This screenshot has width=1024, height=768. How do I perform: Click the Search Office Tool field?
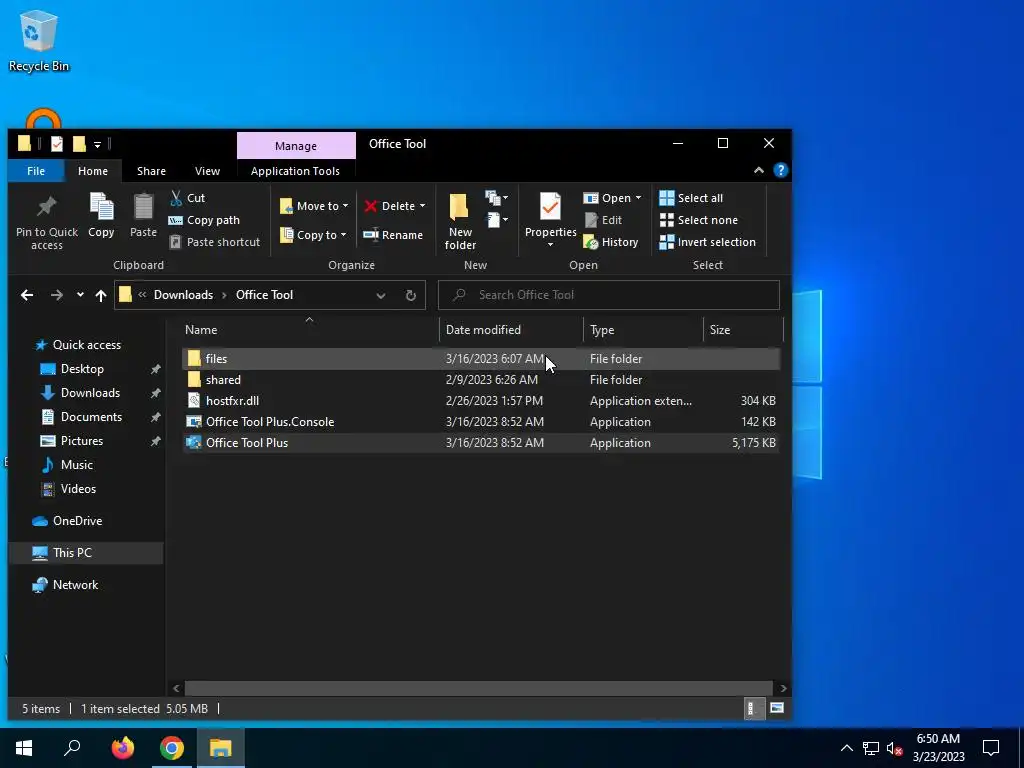point(609,295)
